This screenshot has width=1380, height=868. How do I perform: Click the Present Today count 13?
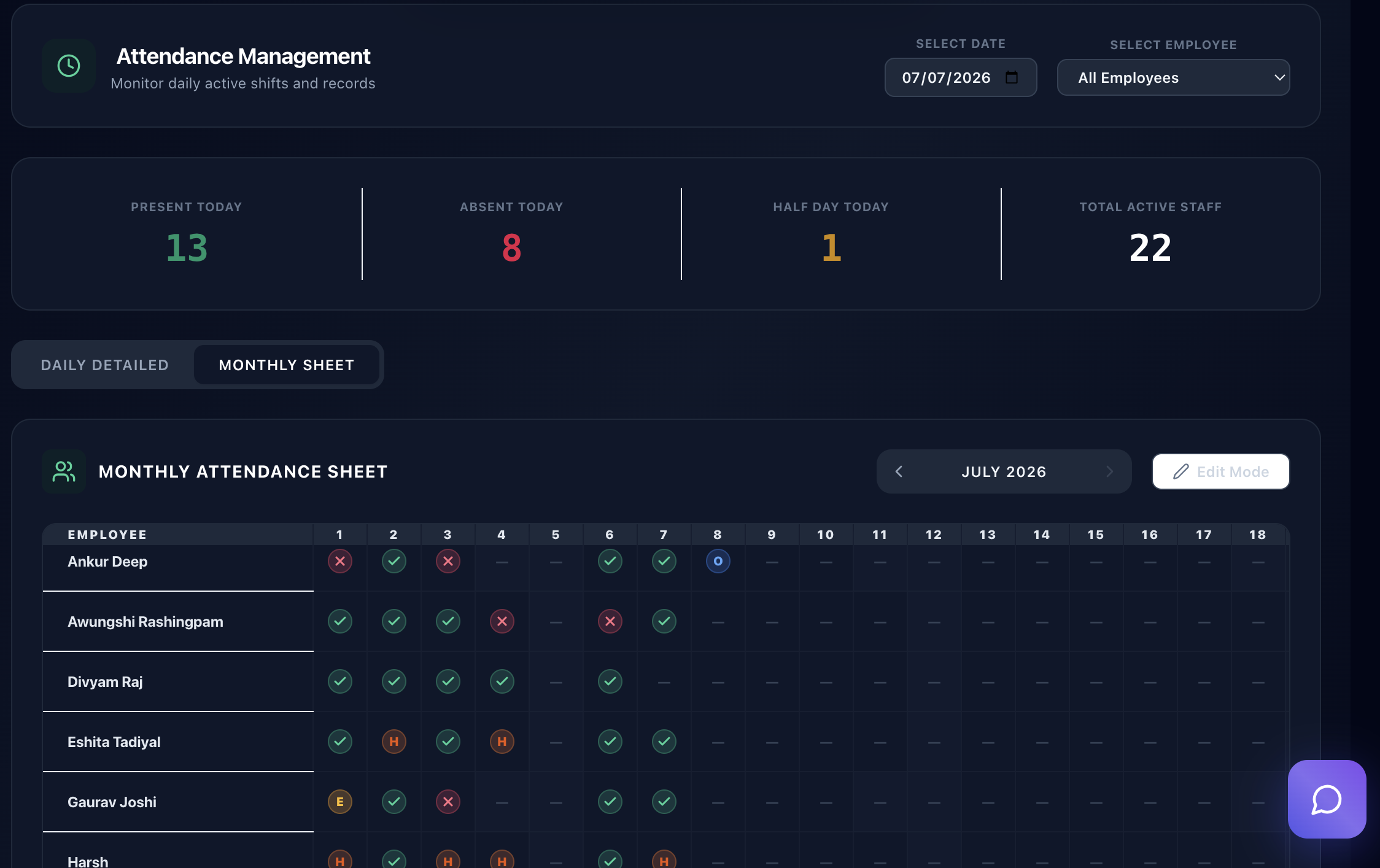(187, 248)
